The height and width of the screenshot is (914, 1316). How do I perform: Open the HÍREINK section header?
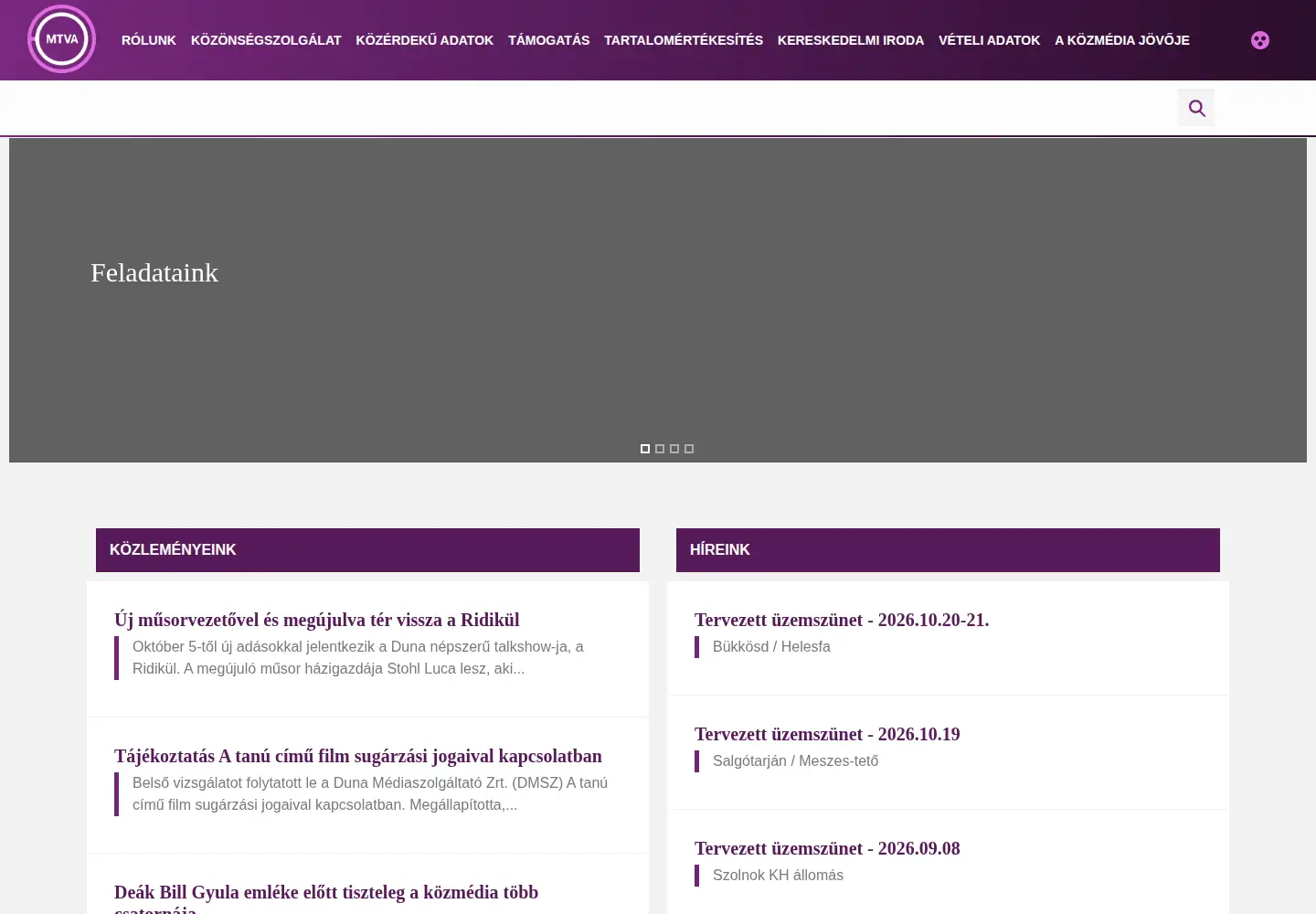click(948, 550)
